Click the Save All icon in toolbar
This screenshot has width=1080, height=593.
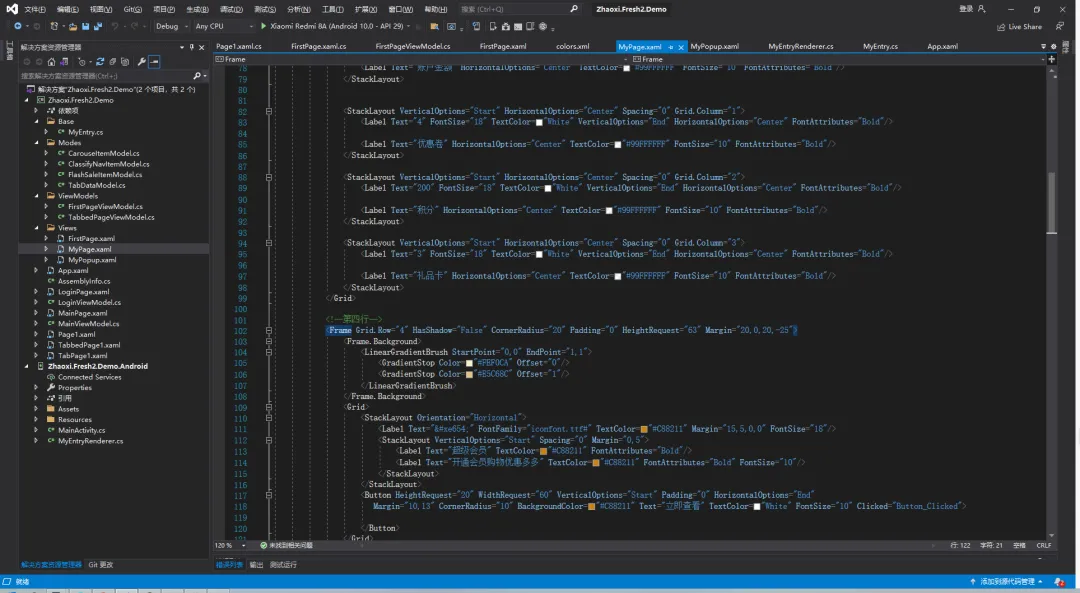pyautogui.click(x=98, y=26)
